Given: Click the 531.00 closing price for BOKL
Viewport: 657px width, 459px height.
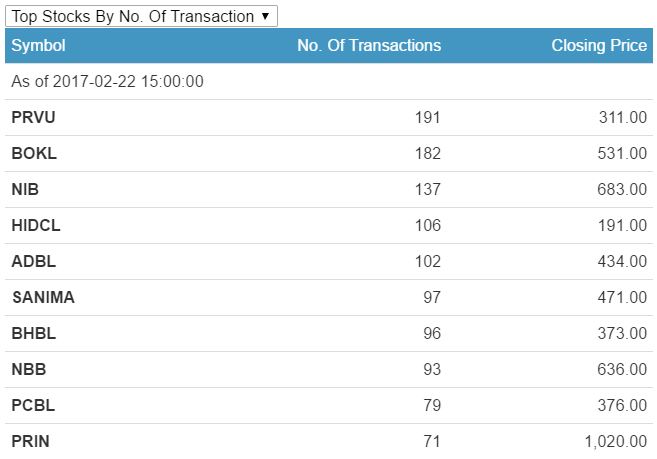Looking at the screenshot, I should tap(622, 154).
